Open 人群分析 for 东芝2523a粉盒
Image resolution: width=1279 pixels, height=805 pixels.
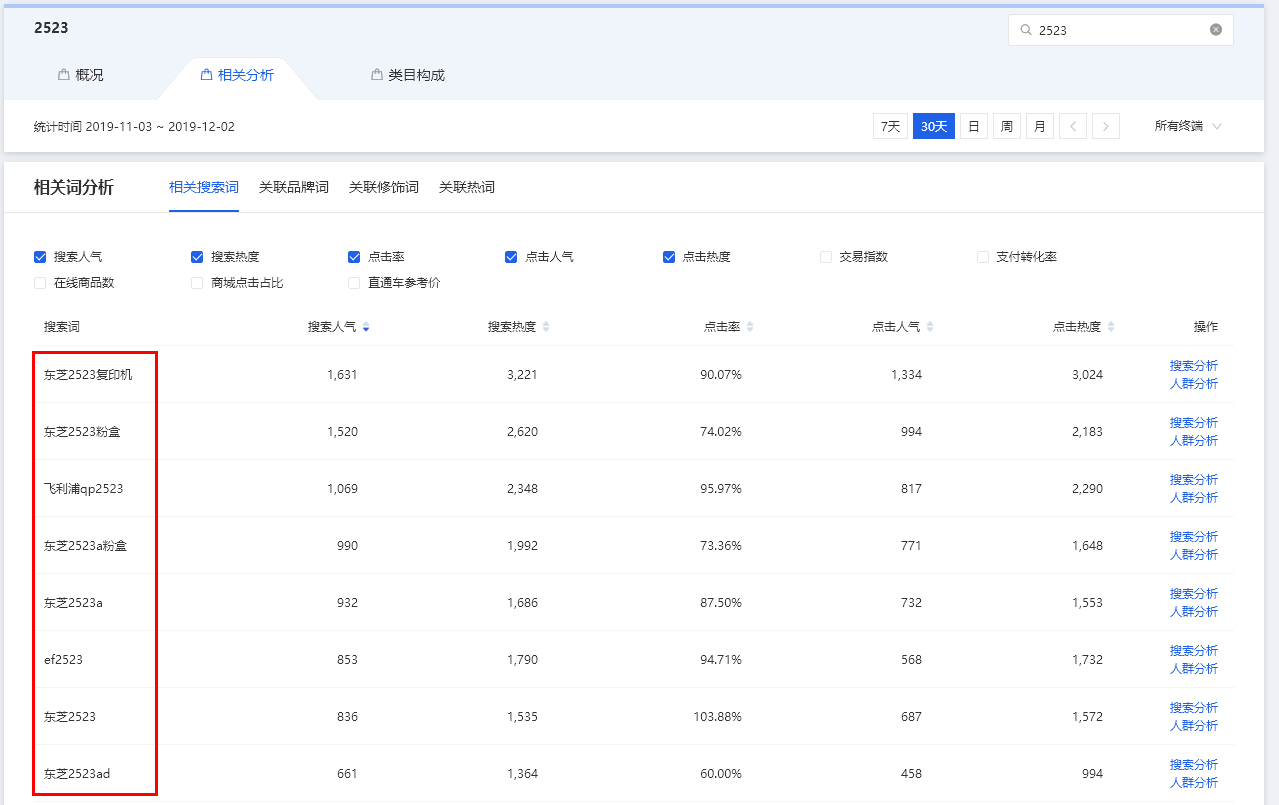[x=1194, y=555]
